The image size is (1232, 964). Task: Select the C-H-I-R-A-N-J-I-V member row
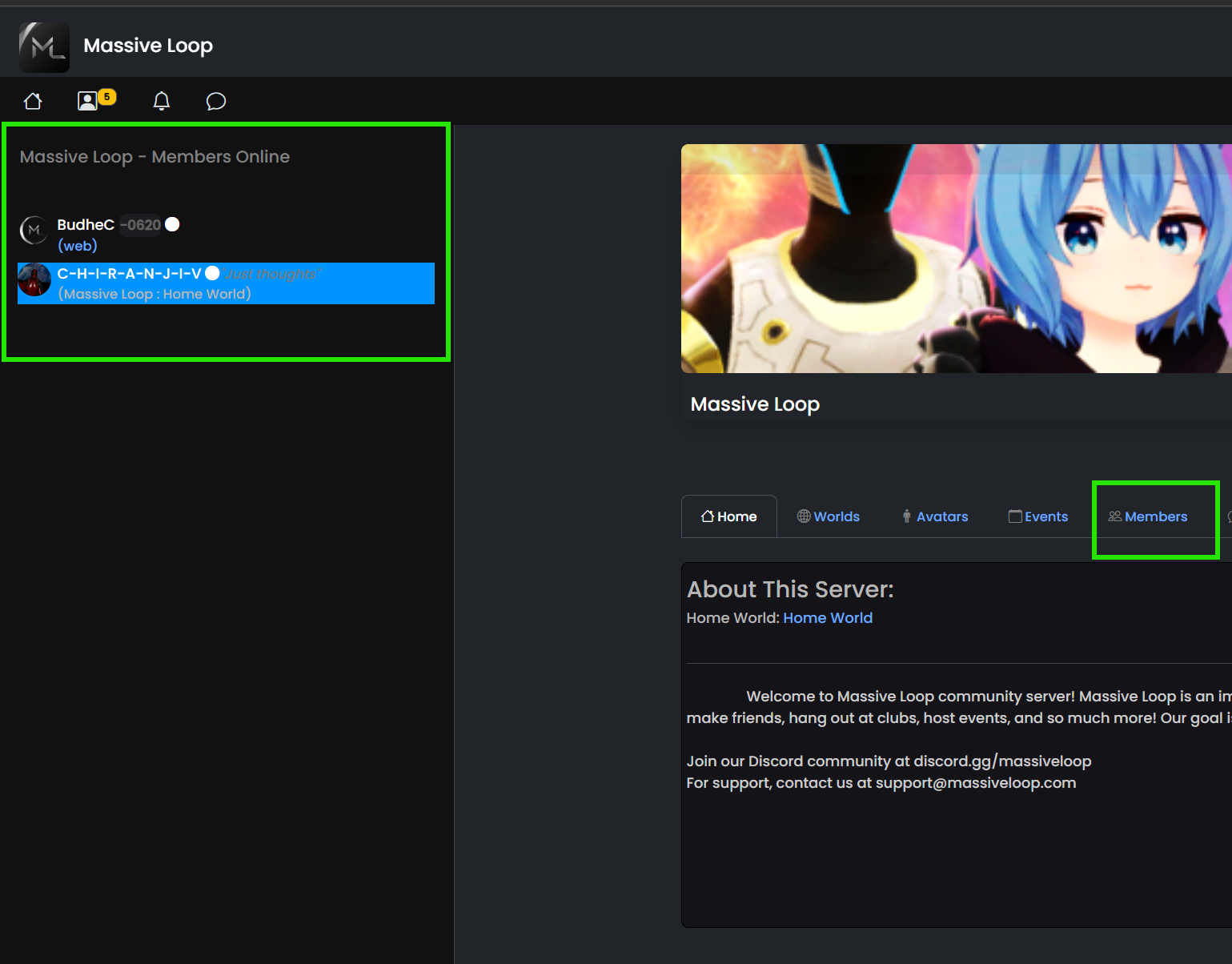(x=226, y=283)
